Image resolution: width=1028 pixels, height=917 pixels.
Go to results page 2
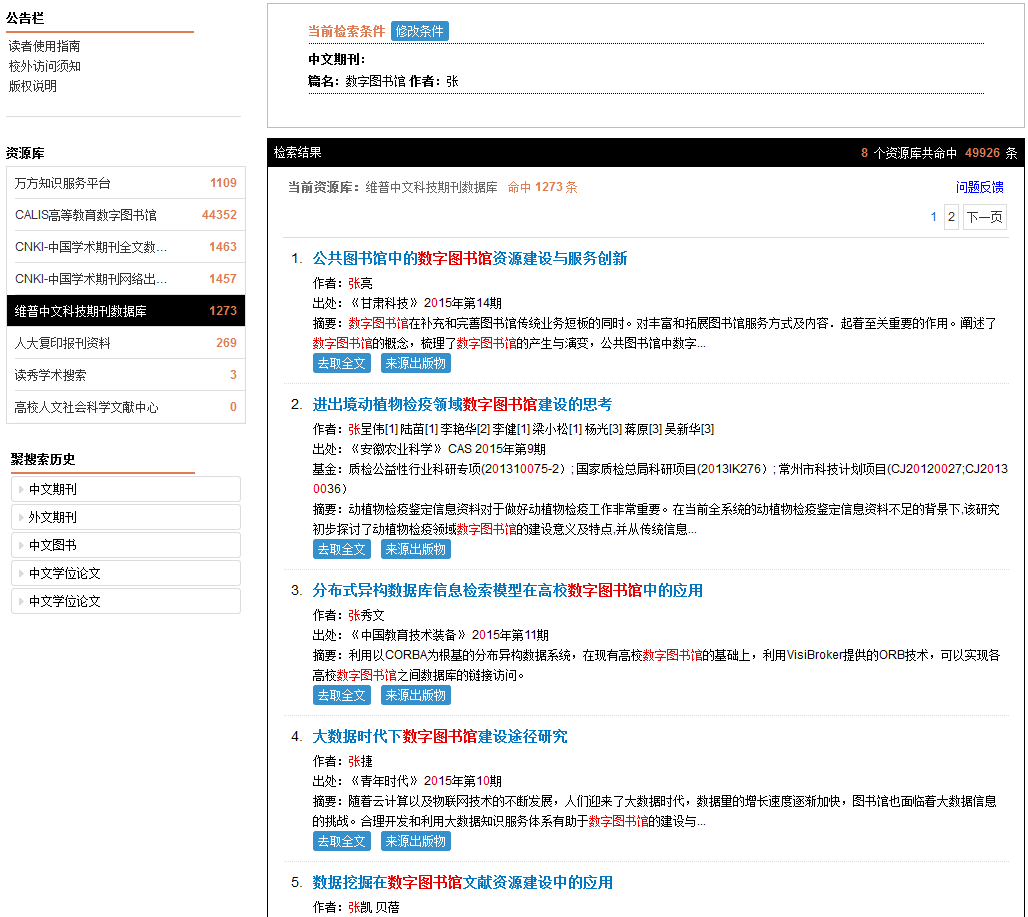951,217
